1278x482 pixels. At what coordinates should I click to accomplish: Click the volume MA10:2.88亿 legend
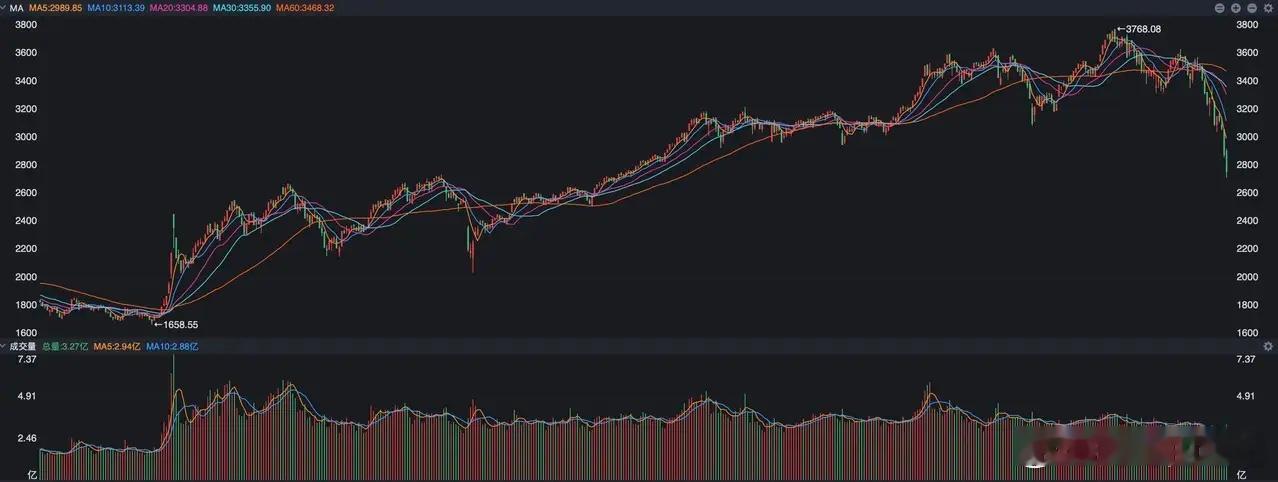pyautogui.click(x=172, y=346)
